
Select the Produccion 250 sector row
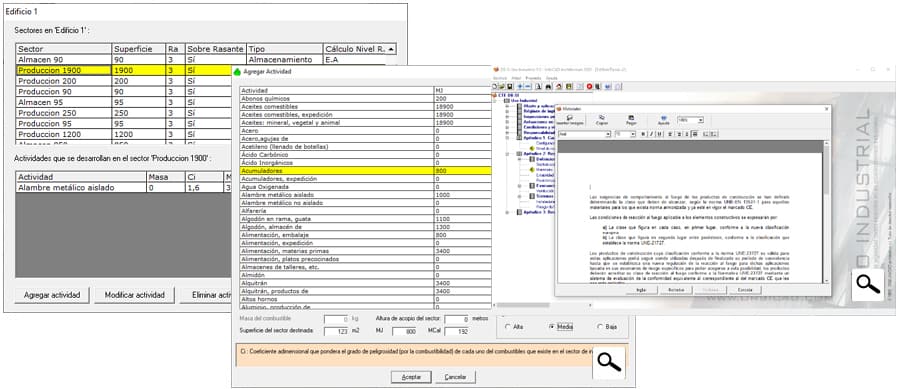[x=123, y=113]
